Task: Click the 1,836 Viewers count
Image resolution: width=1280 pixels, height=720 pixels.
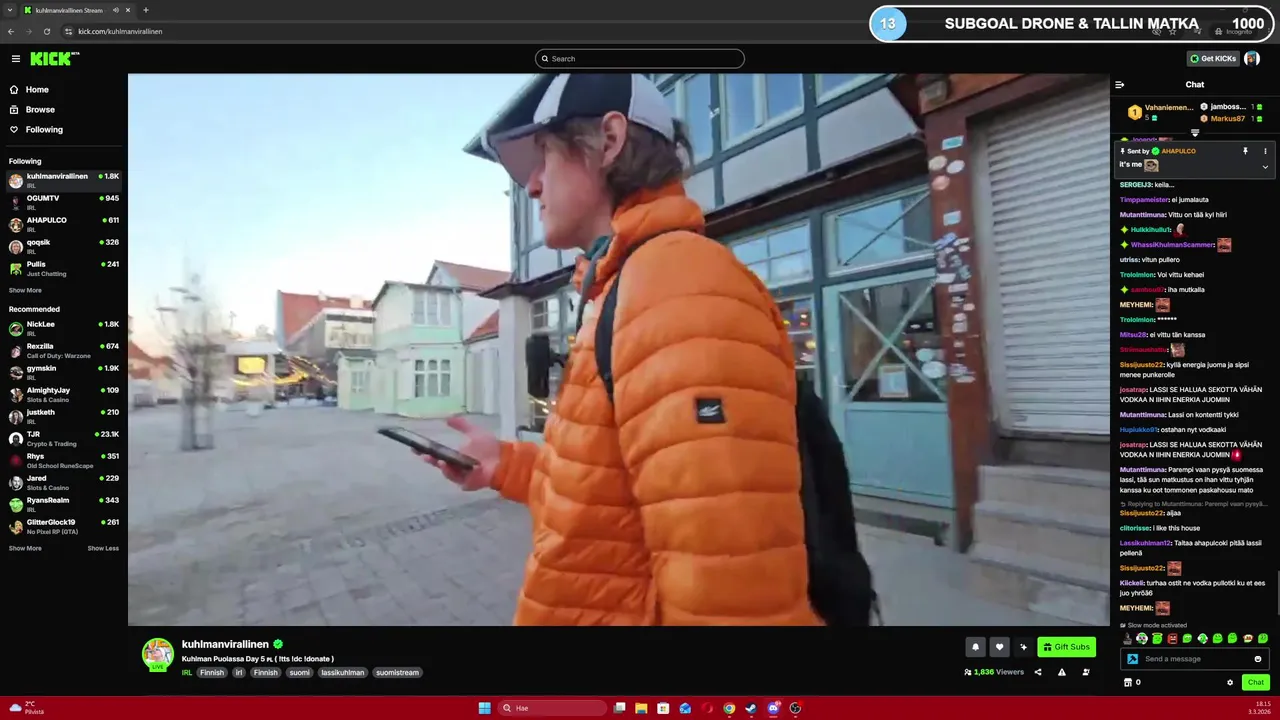Action: tap(994, 672)
